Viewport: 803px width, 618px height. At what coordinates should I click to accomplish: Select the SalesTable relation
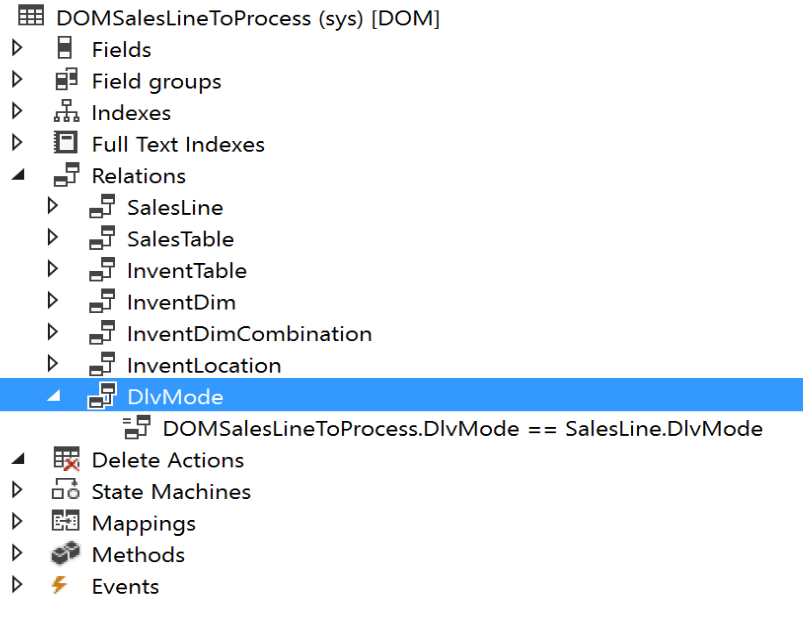point(180,239)
